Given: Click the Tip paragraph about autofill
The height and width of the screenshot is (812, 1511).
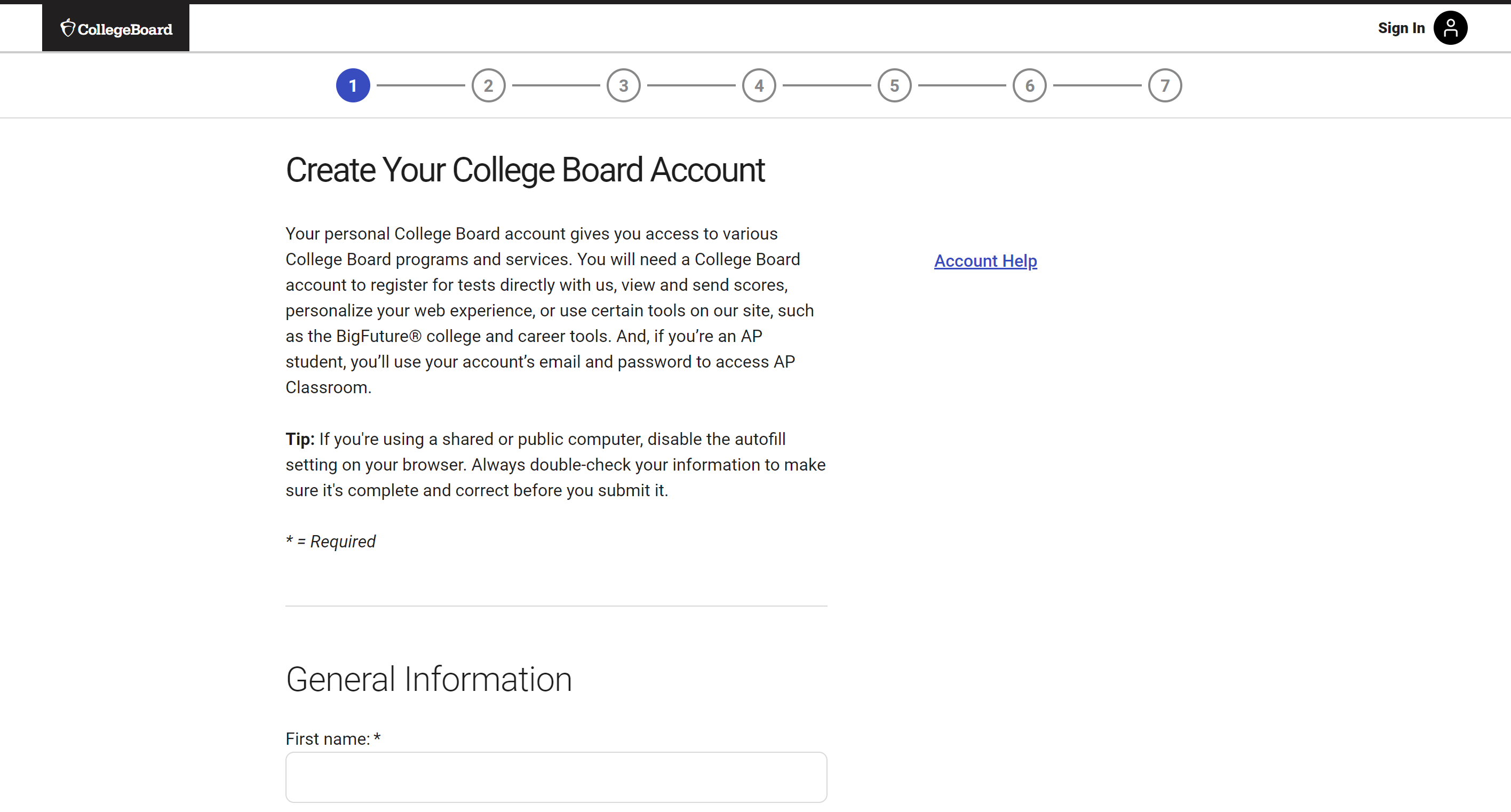Looking at the screenshot, I should pos(555,465).
